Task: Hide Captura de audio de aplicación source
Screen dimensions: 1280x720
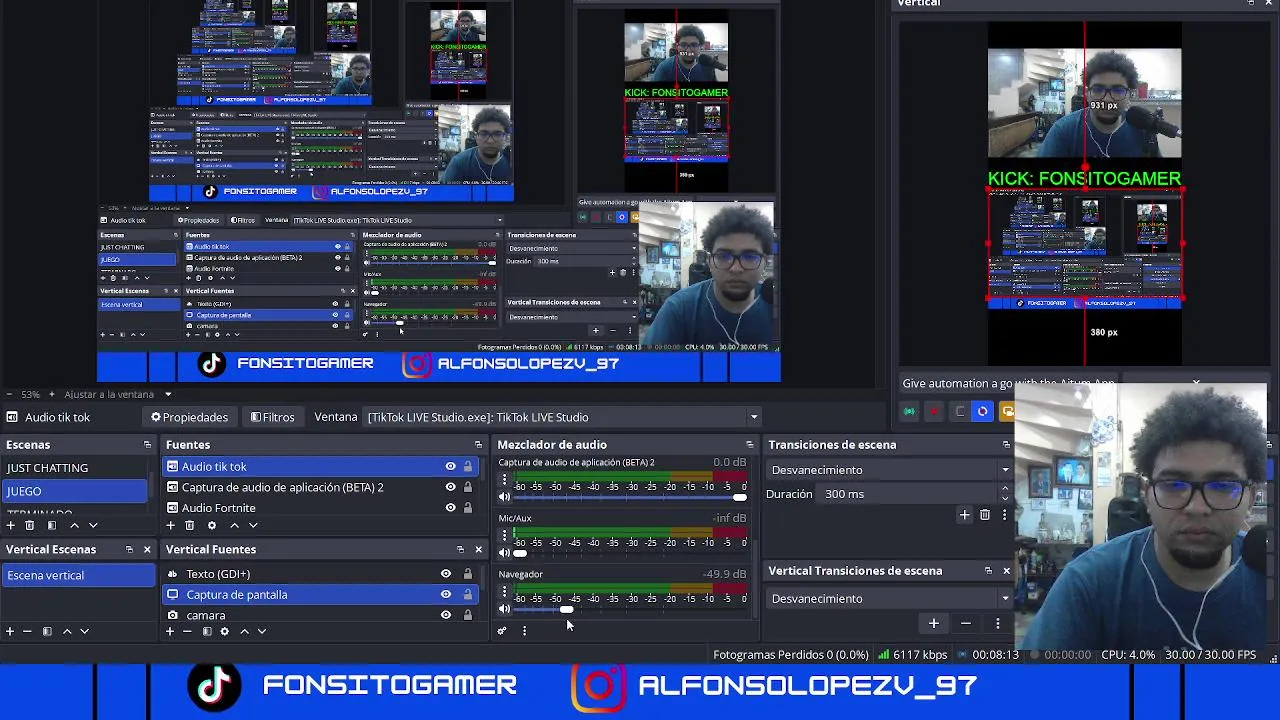Action: [x=450, y=487]
